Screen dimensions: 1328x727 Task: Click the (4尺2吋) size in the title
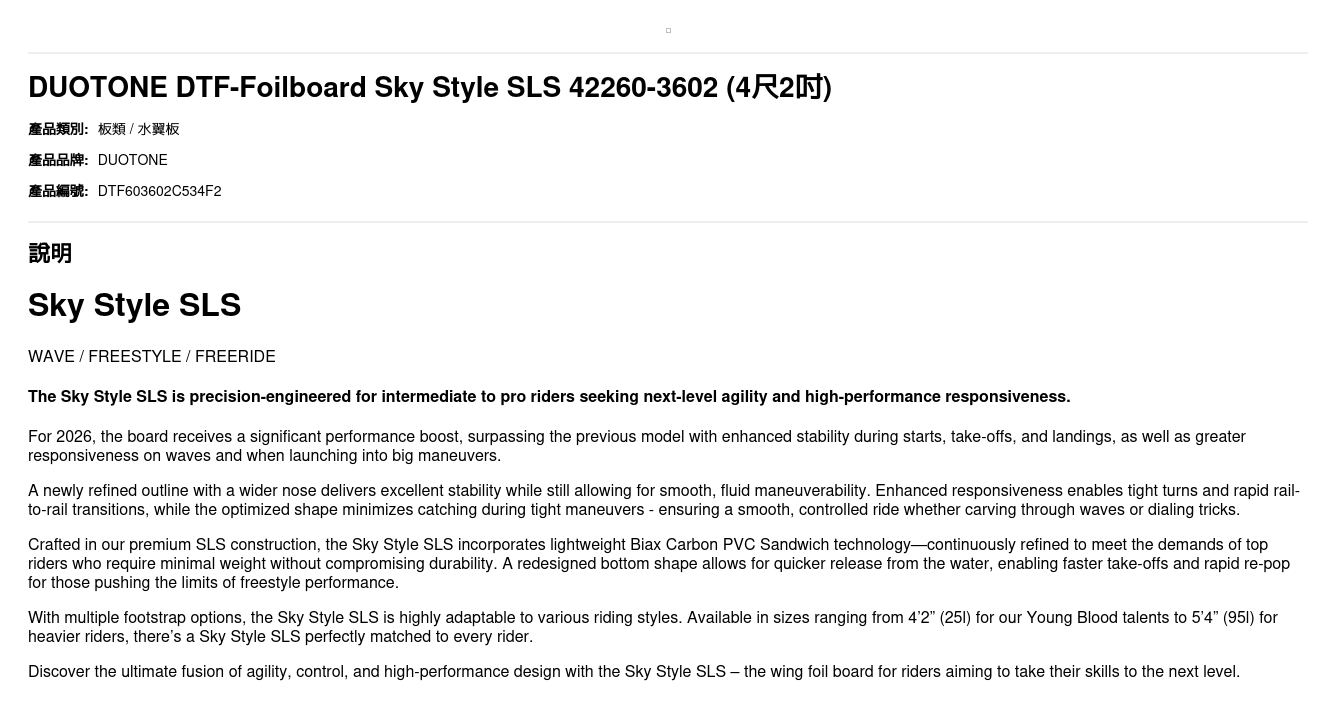tap(779, 88)
